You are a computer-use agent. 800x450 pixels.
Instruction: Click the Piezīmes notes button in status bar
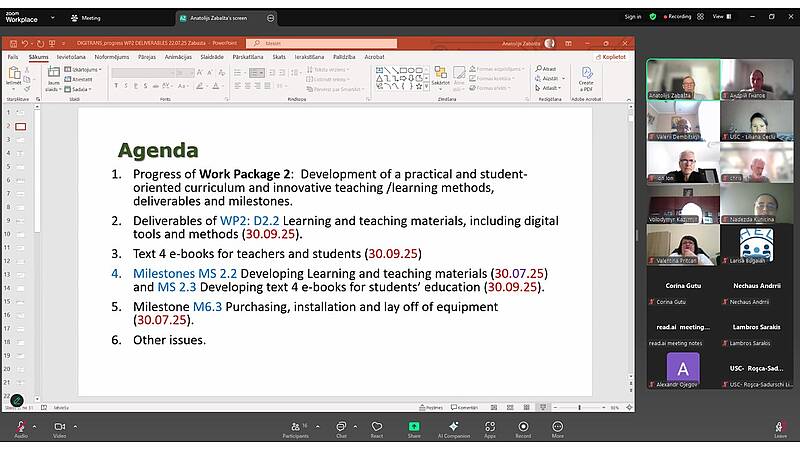click(431, 408)
